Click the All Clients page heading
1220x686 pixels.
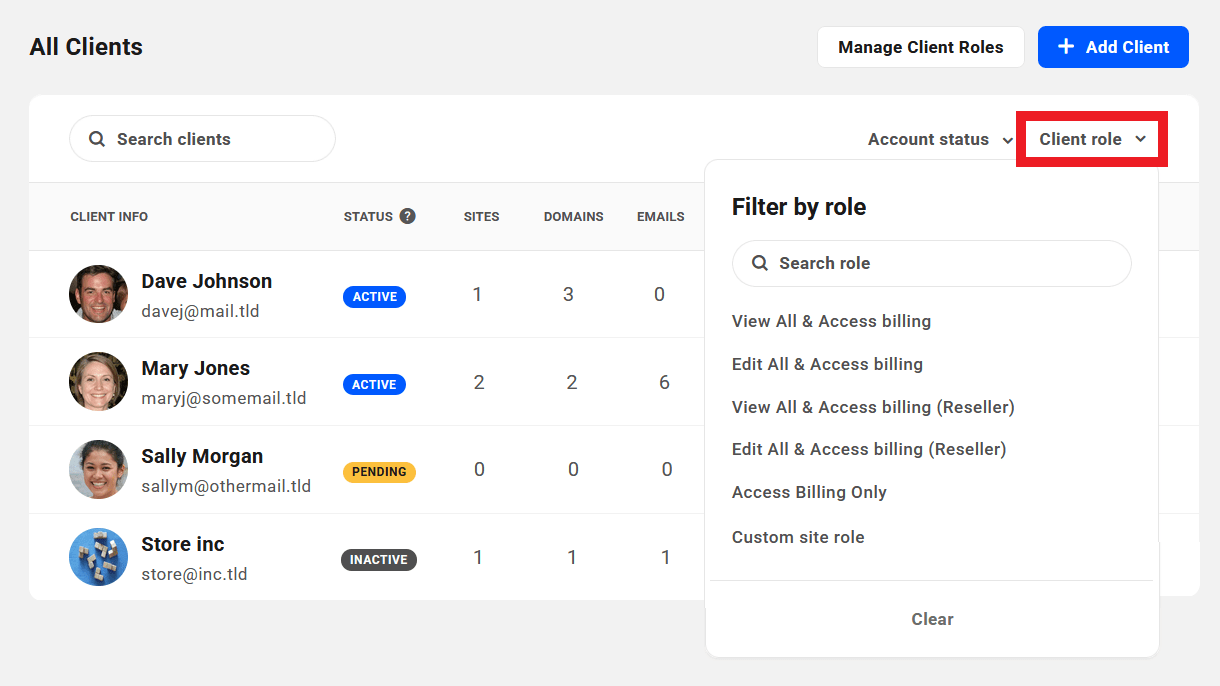[86, 47]
